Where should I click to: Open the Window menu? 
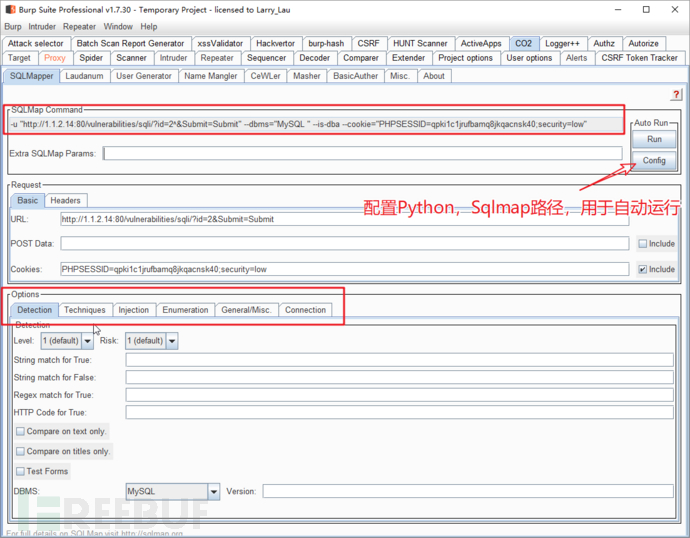click(118, 27)
